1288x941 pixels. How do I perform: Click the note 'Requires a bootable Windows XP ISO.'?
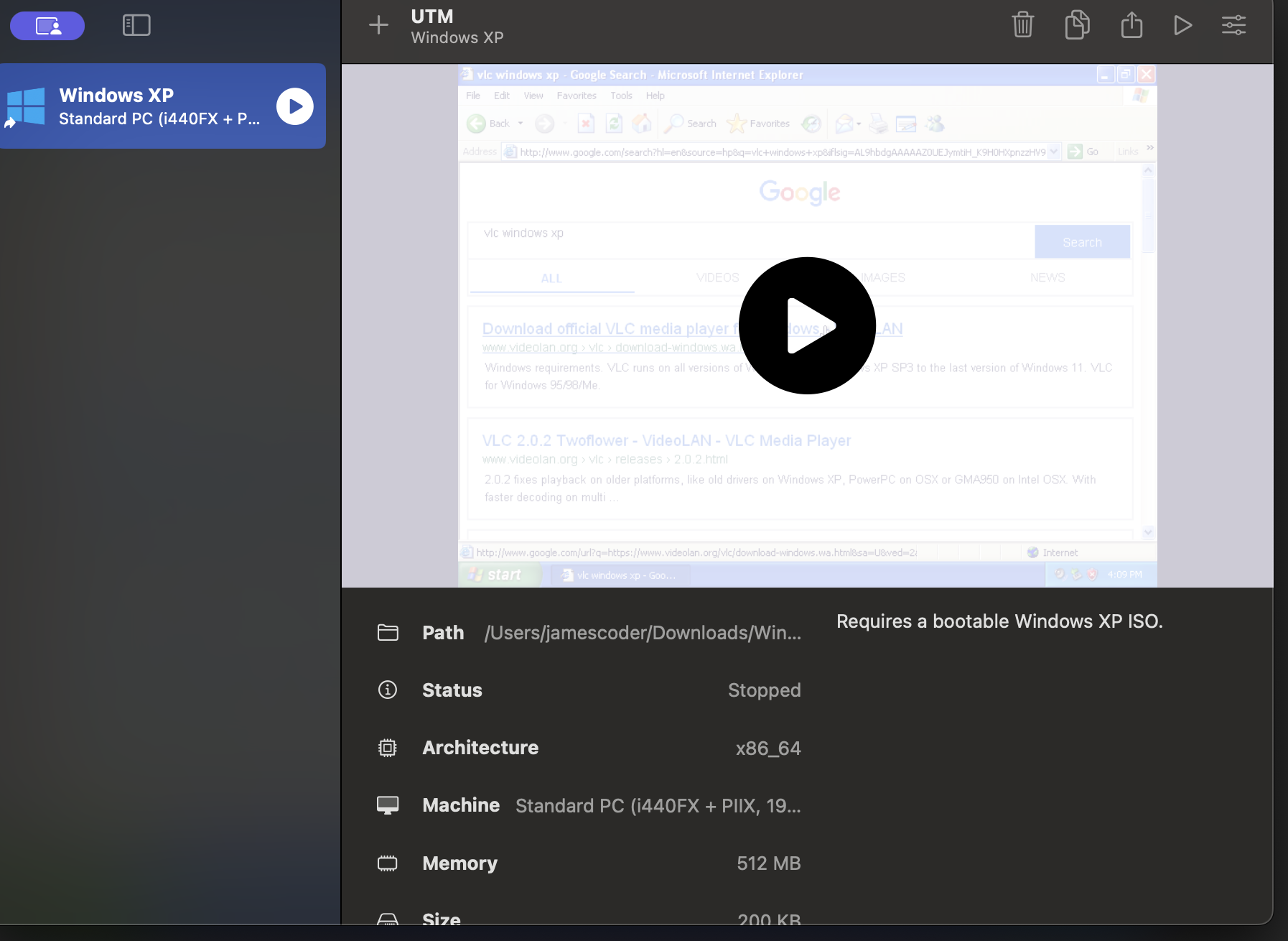pos(999,621)
